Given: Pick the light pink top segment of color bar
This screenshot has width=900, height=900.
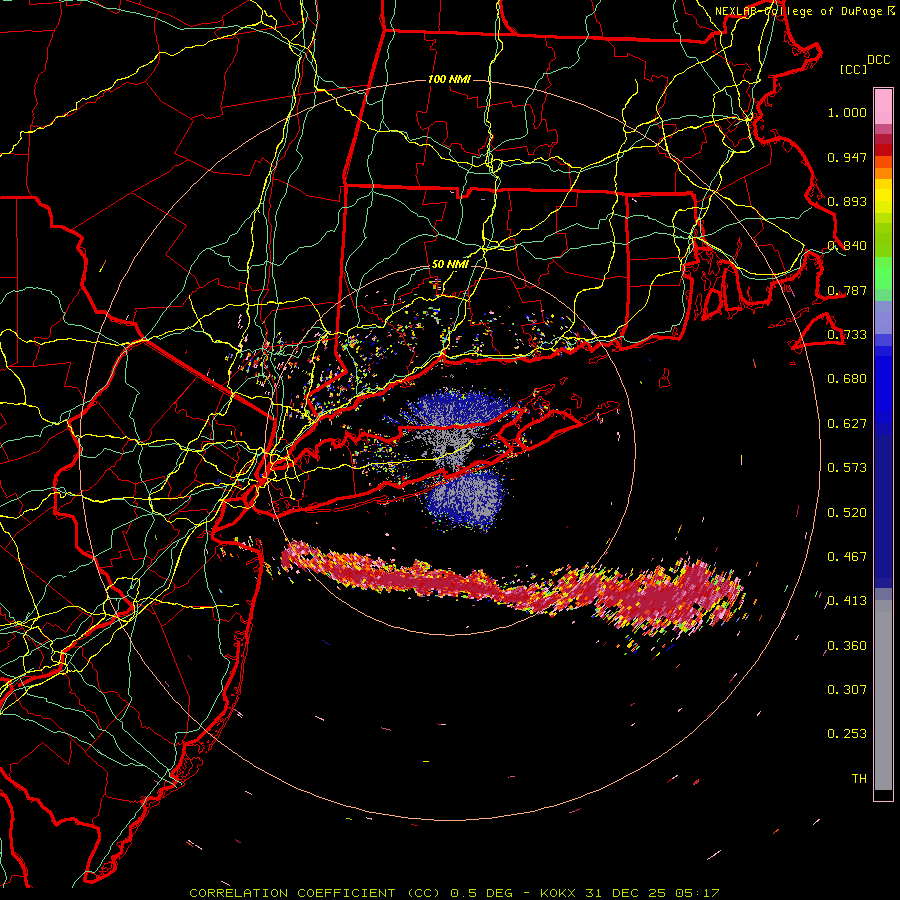Looking at the screenshot, I should [883, 106].
